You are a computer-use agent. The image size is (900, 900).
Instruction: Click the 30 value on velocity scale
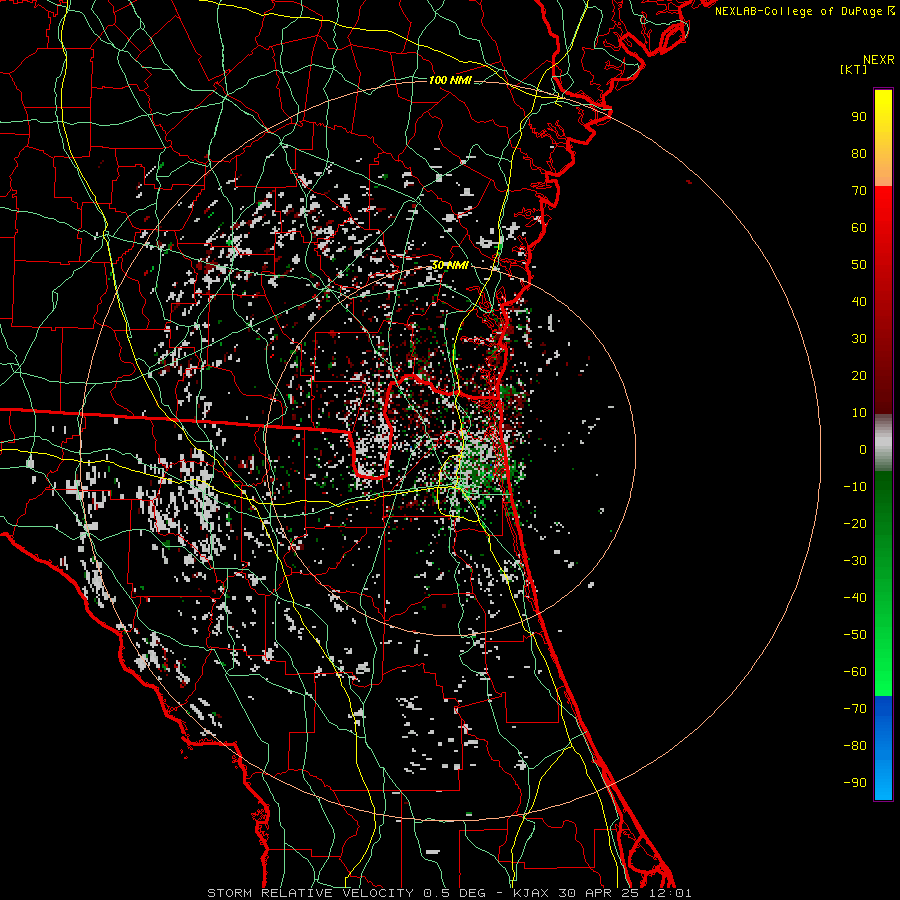pos(859,339)
